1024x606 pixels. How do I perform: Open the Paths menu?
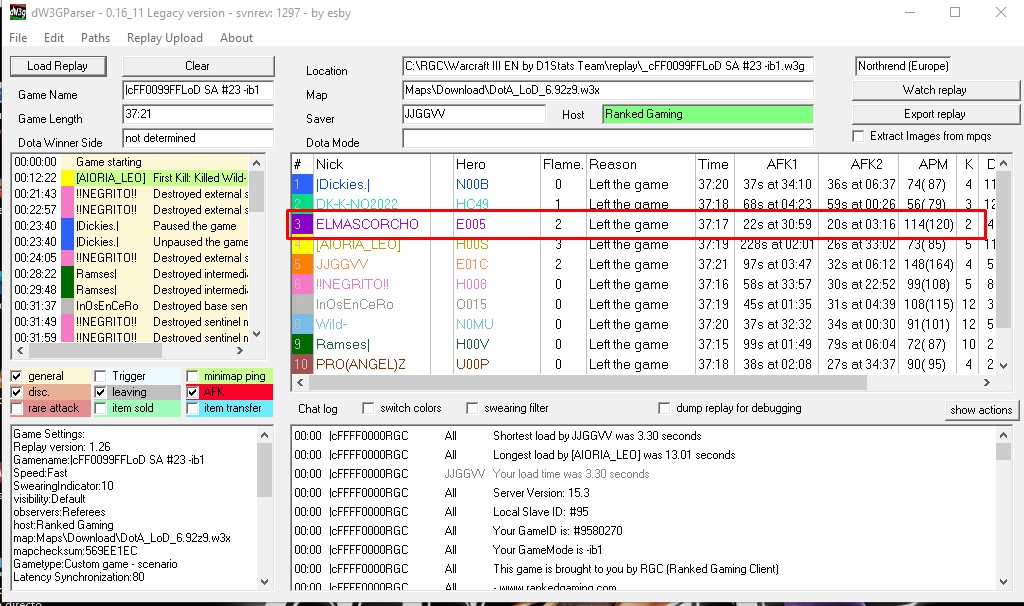(95, 38)
